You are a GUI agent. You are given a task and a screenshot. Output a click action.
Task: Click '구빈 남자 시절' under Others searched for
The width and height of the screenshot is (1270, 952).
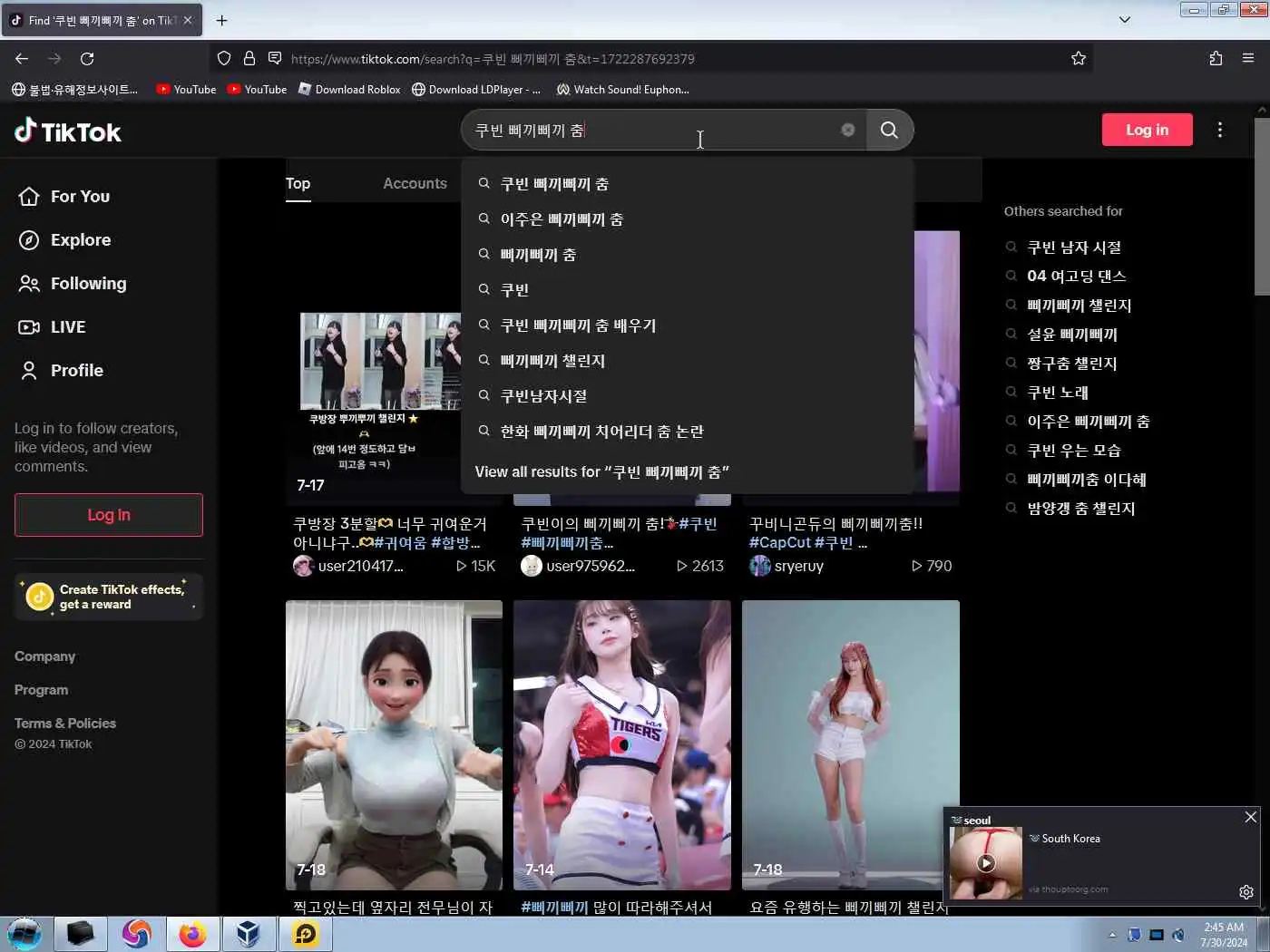pyautogui.click(x=1074, y=248)
